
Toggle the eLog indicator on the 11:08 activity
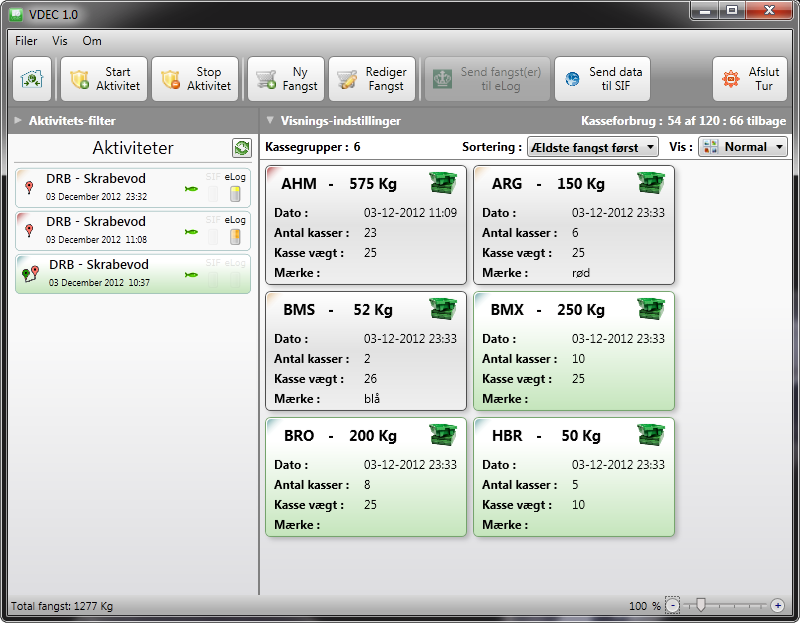point(235,236)
